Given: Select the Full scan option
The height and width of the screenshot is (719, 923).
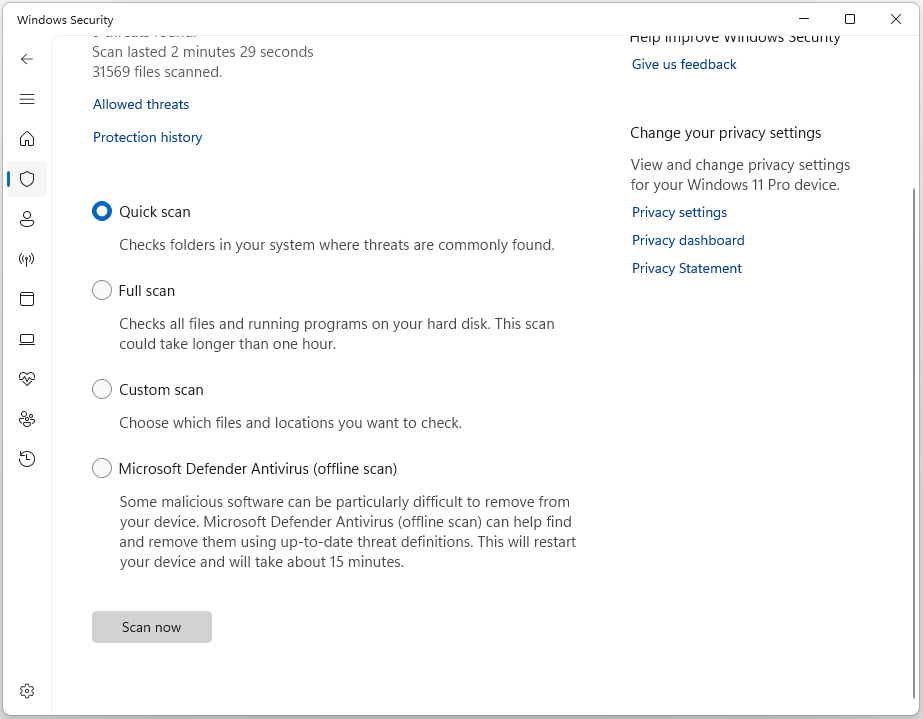Looking at the screenshot, I should pyautogui.click(x=101, y=290).
